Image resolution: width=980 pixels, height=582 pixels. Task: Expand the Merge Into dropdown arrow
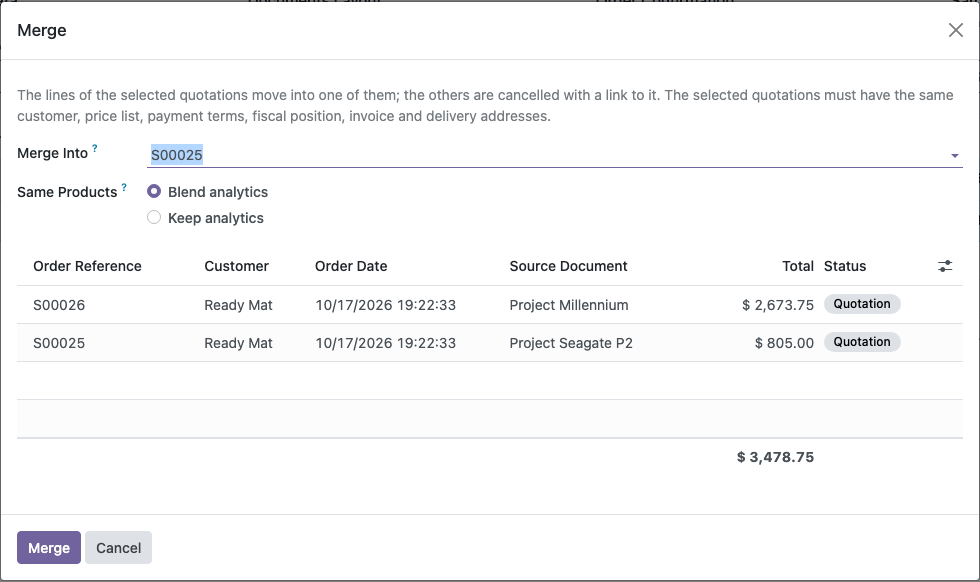(x=954, y=156)
